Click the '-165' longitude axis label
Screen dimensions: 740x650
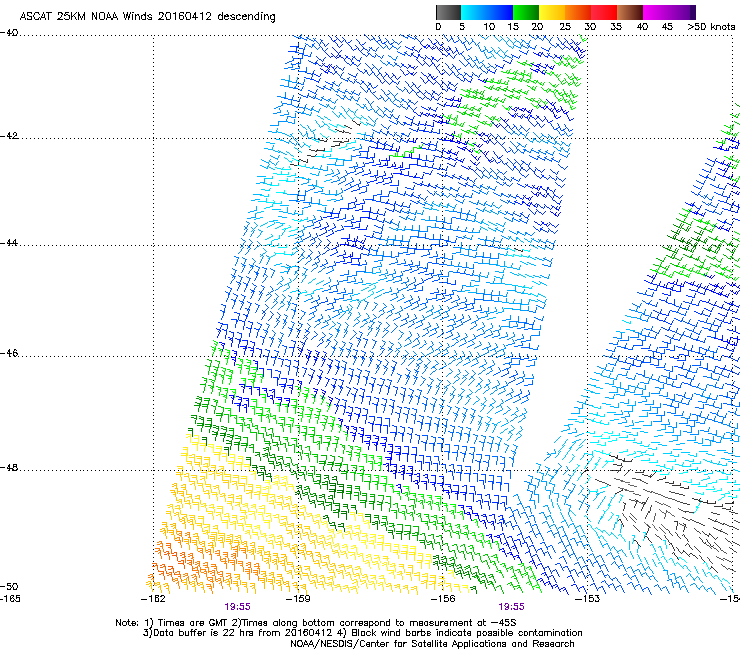[10, 599]
